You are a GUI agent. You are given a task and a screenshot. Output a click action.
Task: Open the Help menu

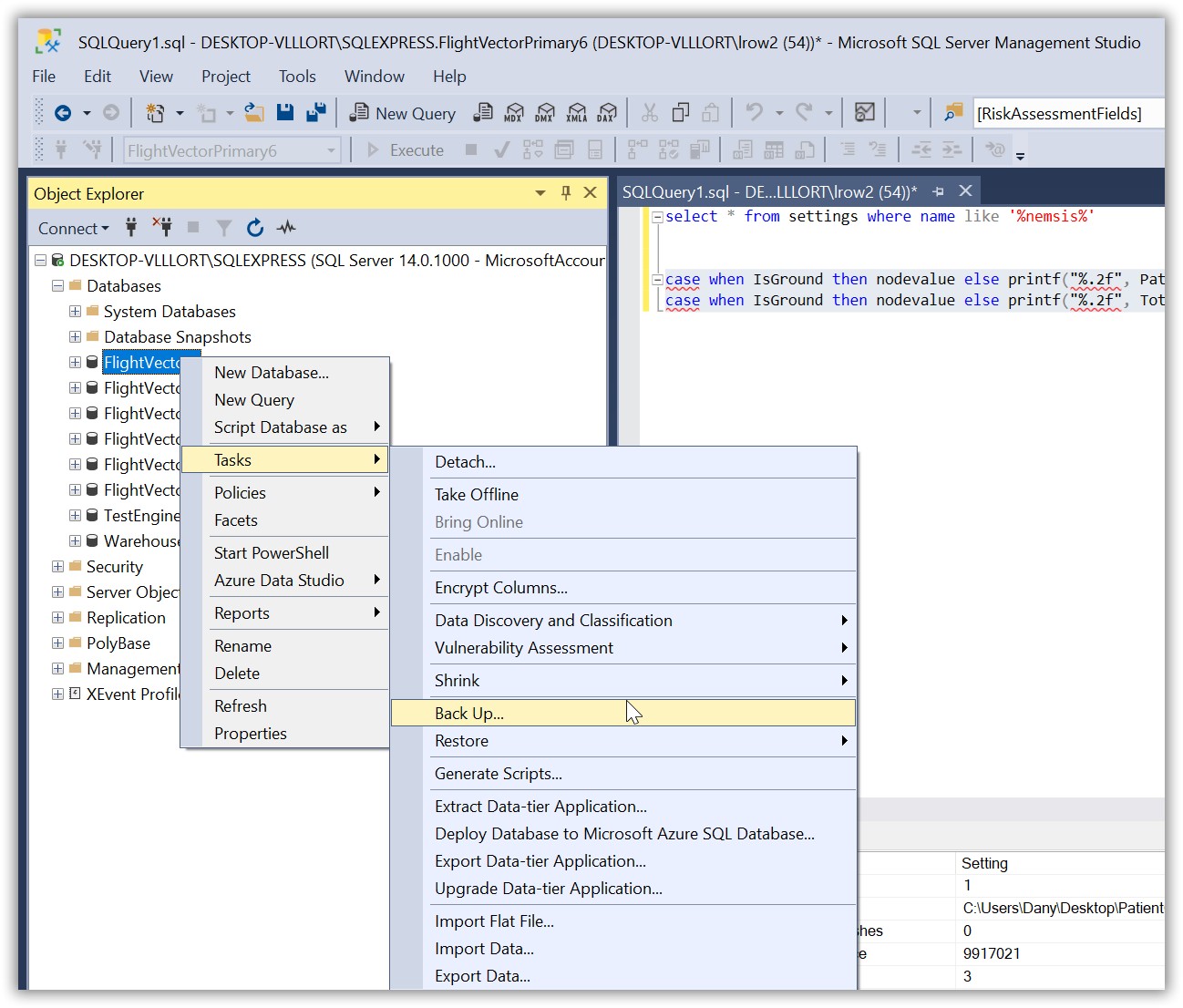coord(449,76)
